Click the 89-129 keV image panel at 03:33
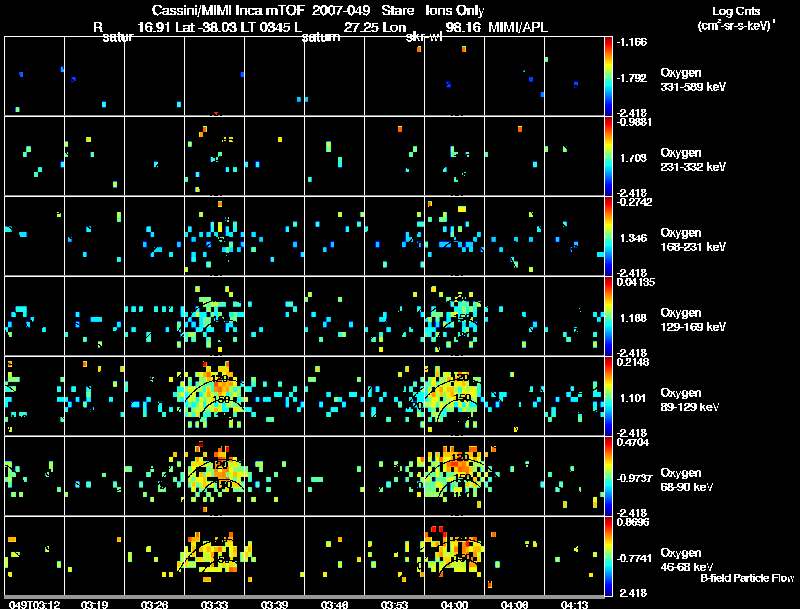The width and height of the screenshot is (800, 609). [x=214, y=396]
